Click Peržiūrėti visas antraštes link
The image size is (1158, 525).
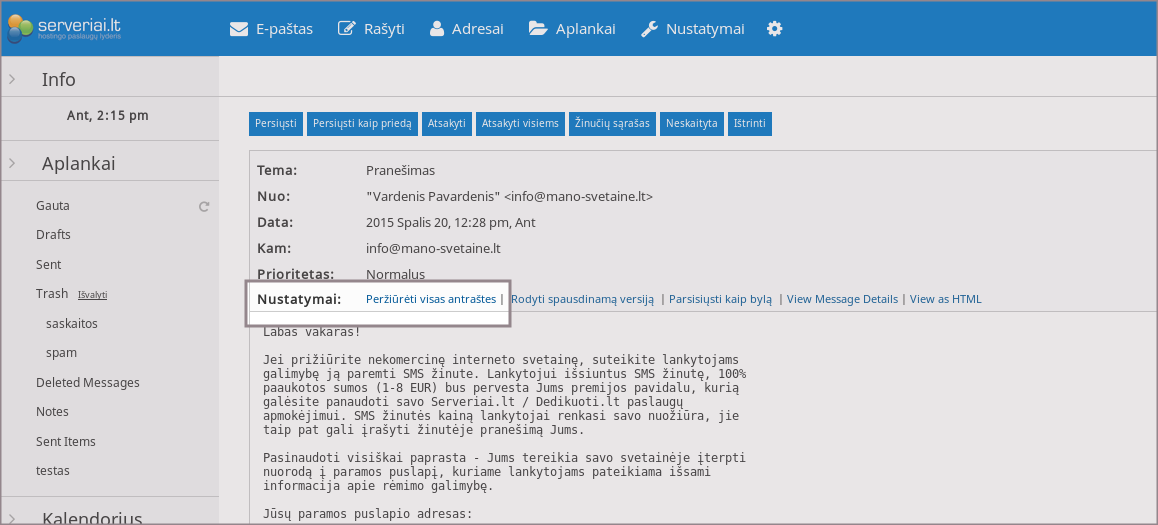430,299
